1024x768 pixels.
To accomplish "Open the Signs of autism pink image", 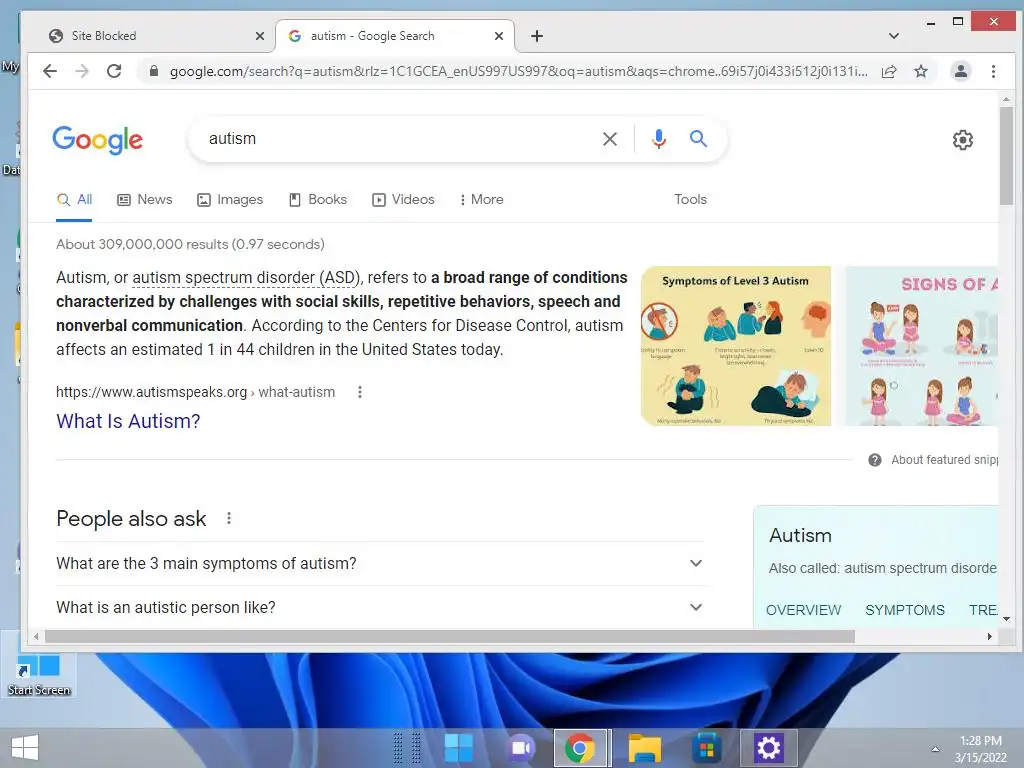I will [x=921, y=346].
